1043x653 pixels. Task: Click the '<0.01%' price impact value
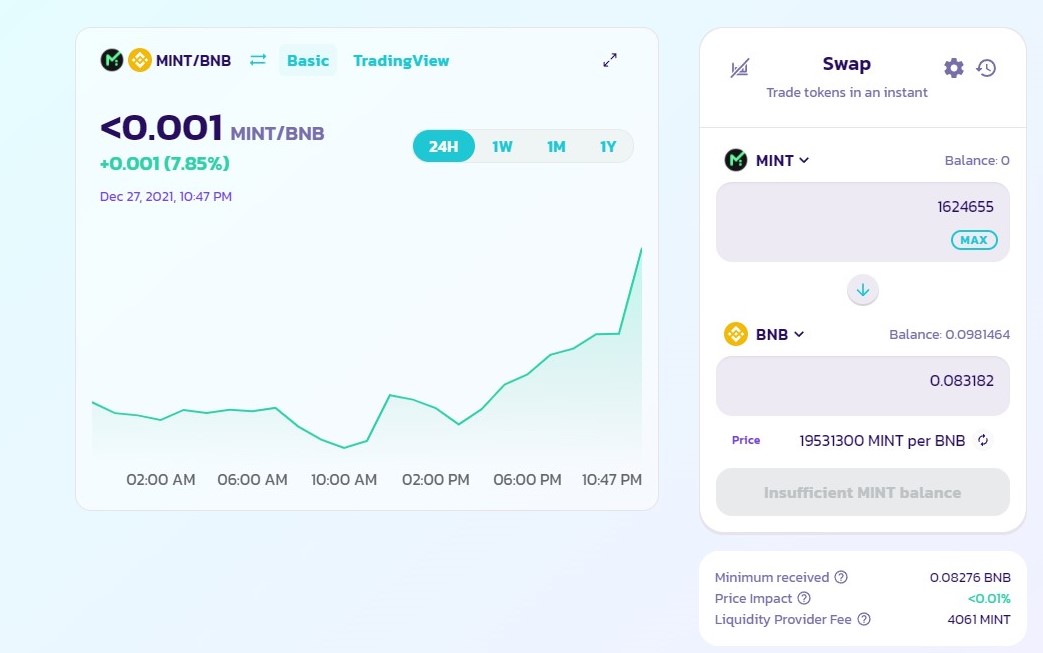(989, 598)
